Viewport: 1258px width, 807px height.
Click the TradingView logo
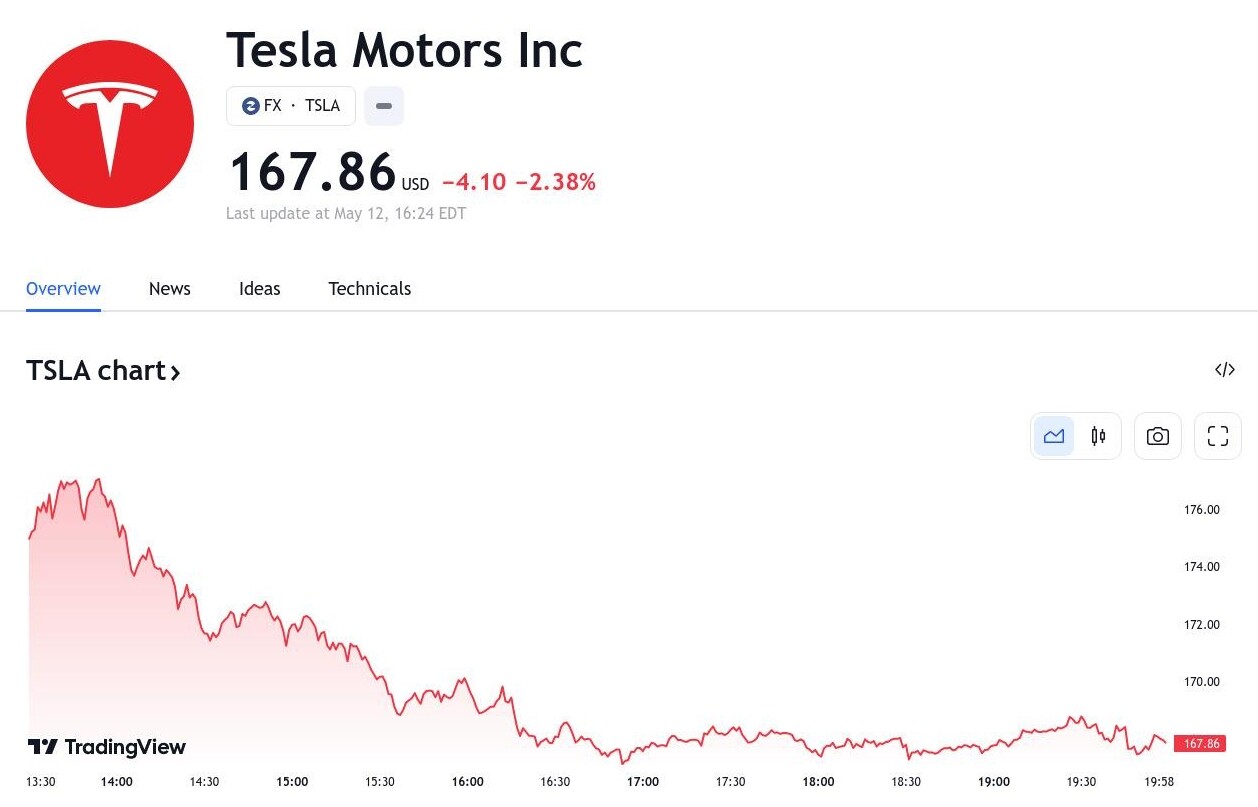106,747
